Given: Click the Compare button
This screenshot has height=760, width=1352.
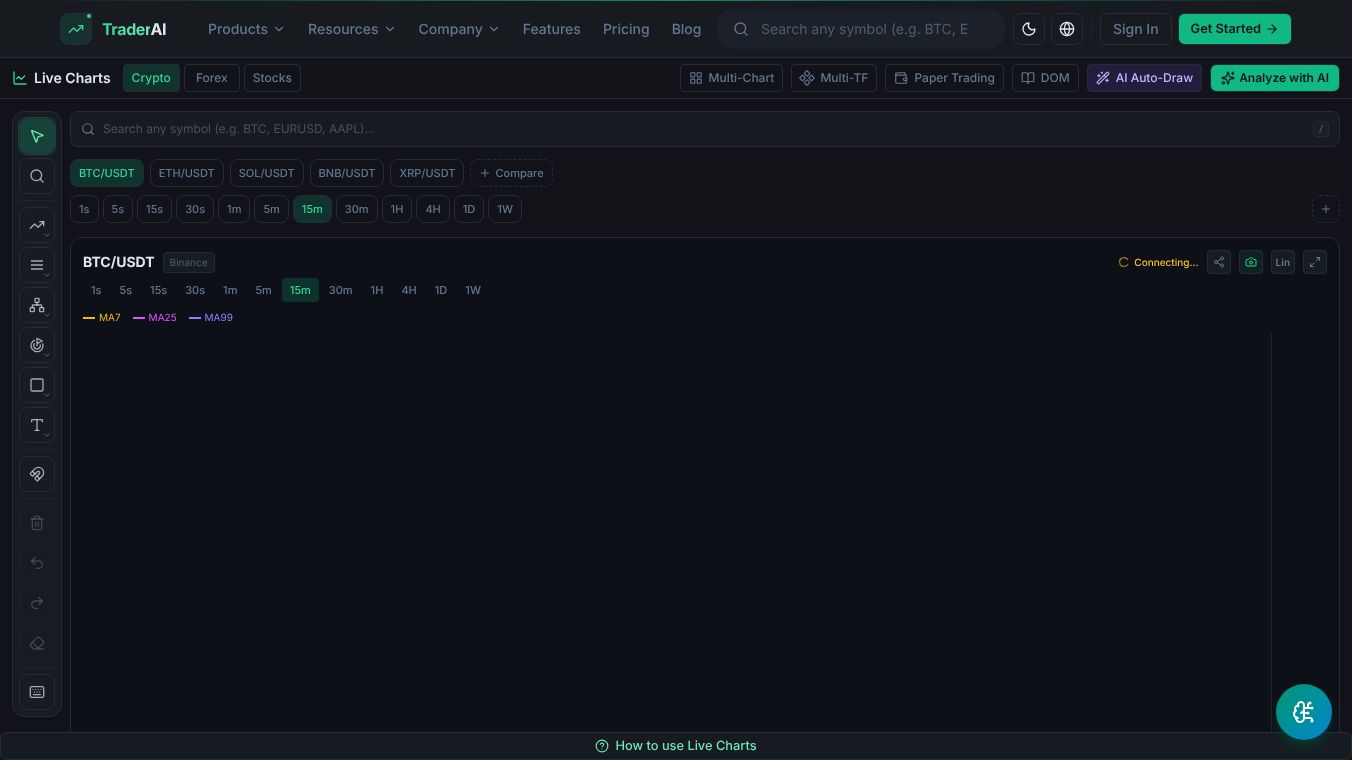Looking at the screenshot, I should (x=512, y=173).
